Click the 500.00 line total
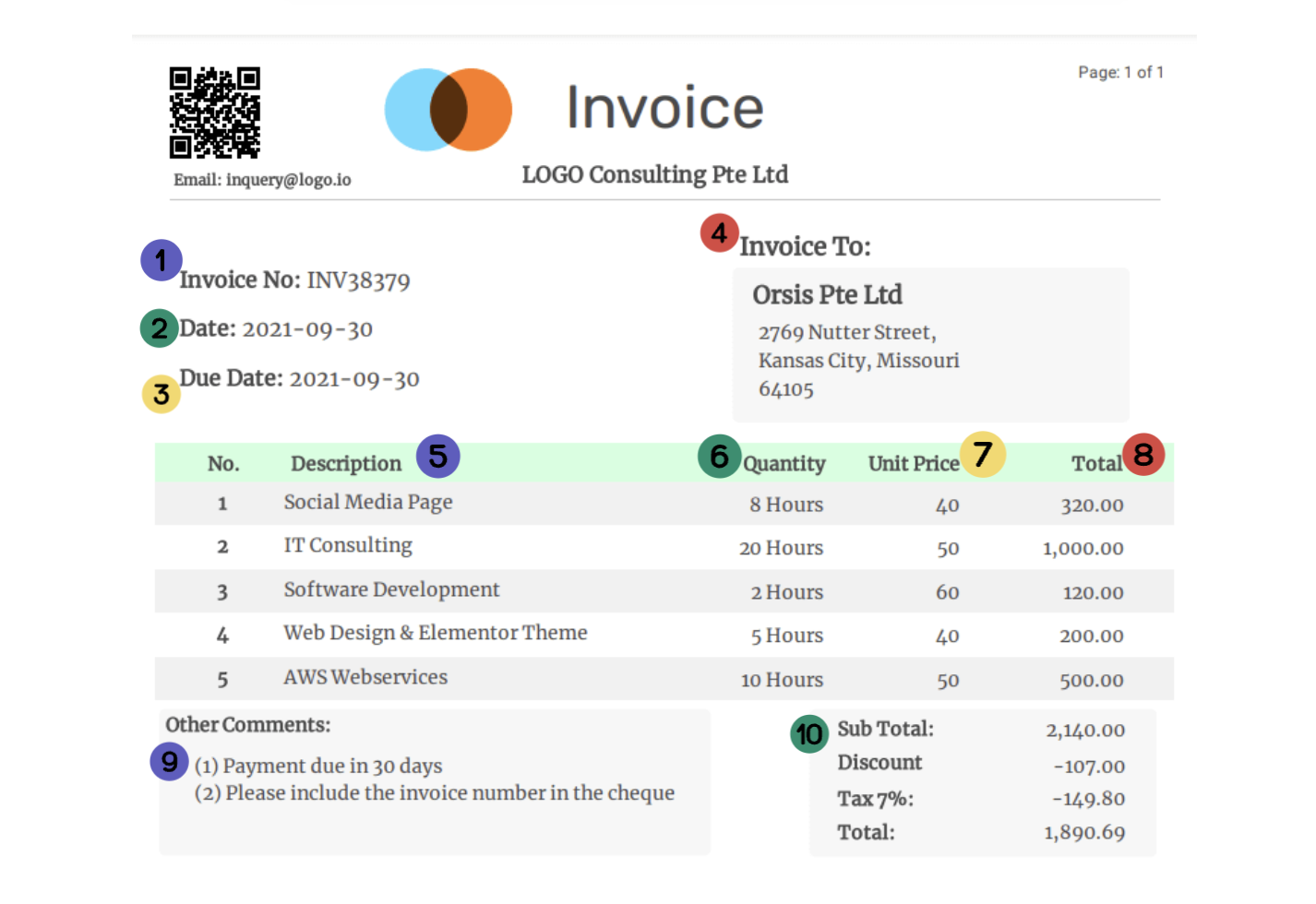 pos(1092,680)
